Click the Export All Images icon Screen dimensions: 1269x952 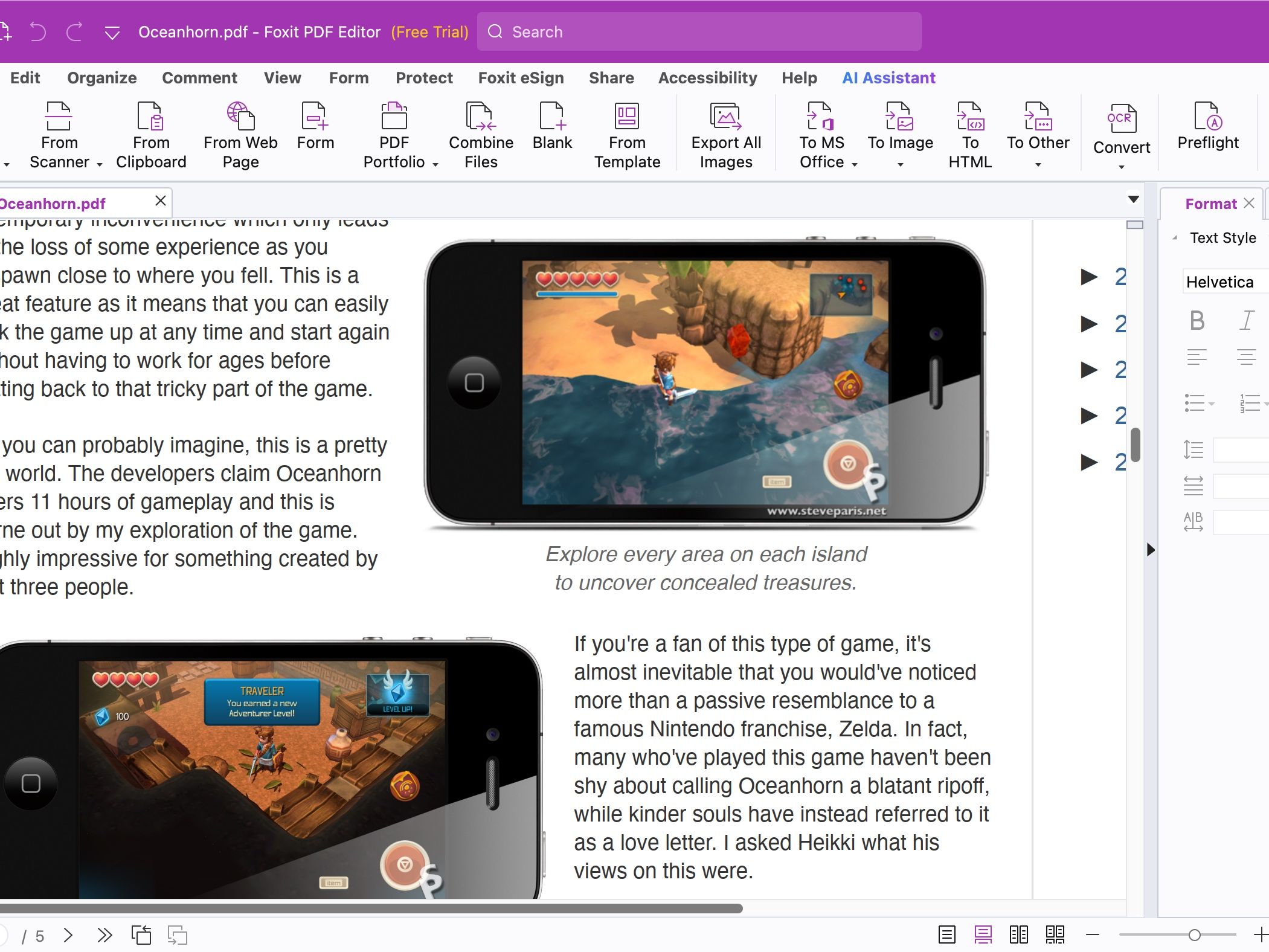pyautogui.click(x=725, y=117)
